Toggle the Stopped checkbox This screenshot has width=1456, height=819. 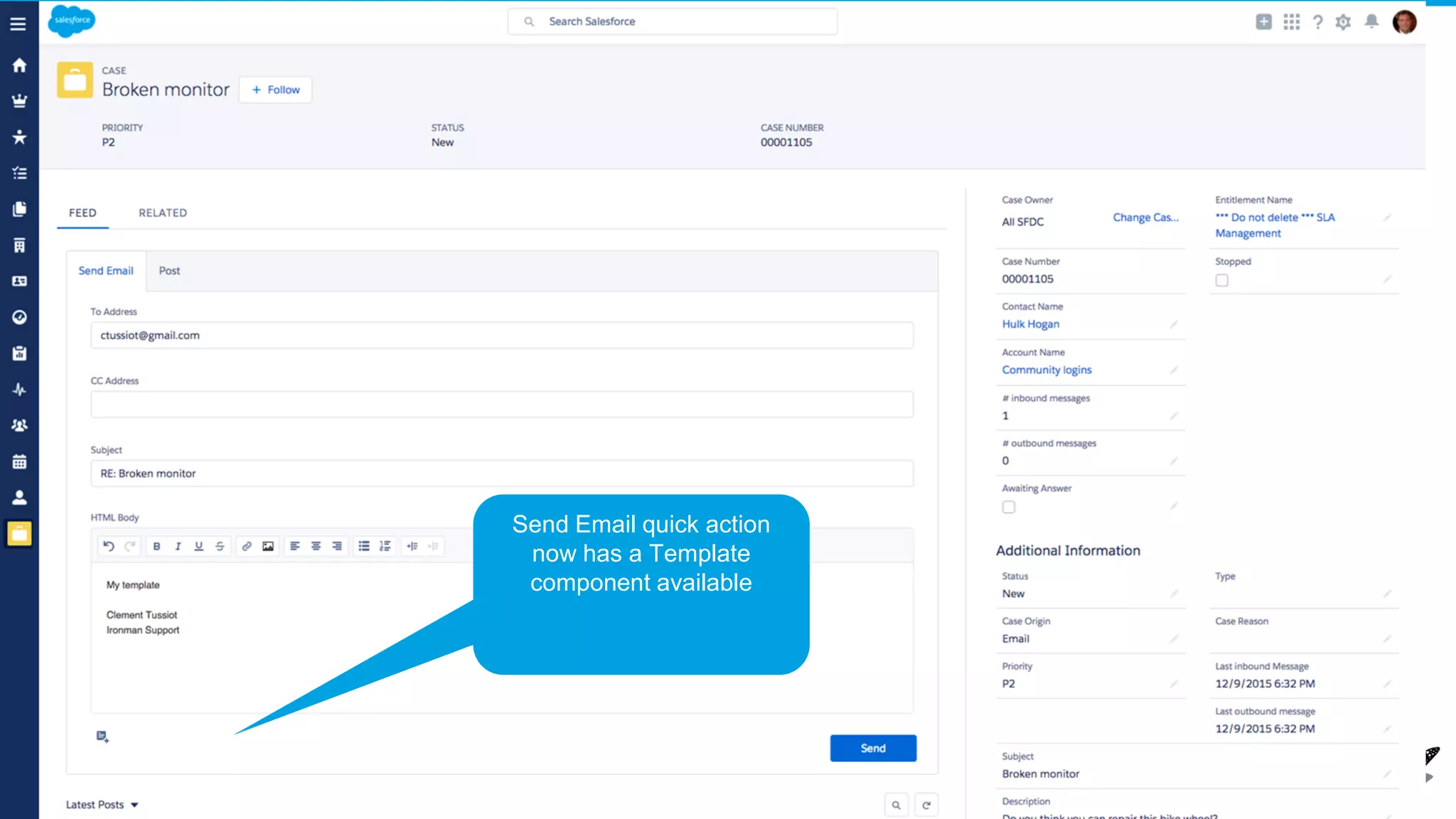point(1221,280)
